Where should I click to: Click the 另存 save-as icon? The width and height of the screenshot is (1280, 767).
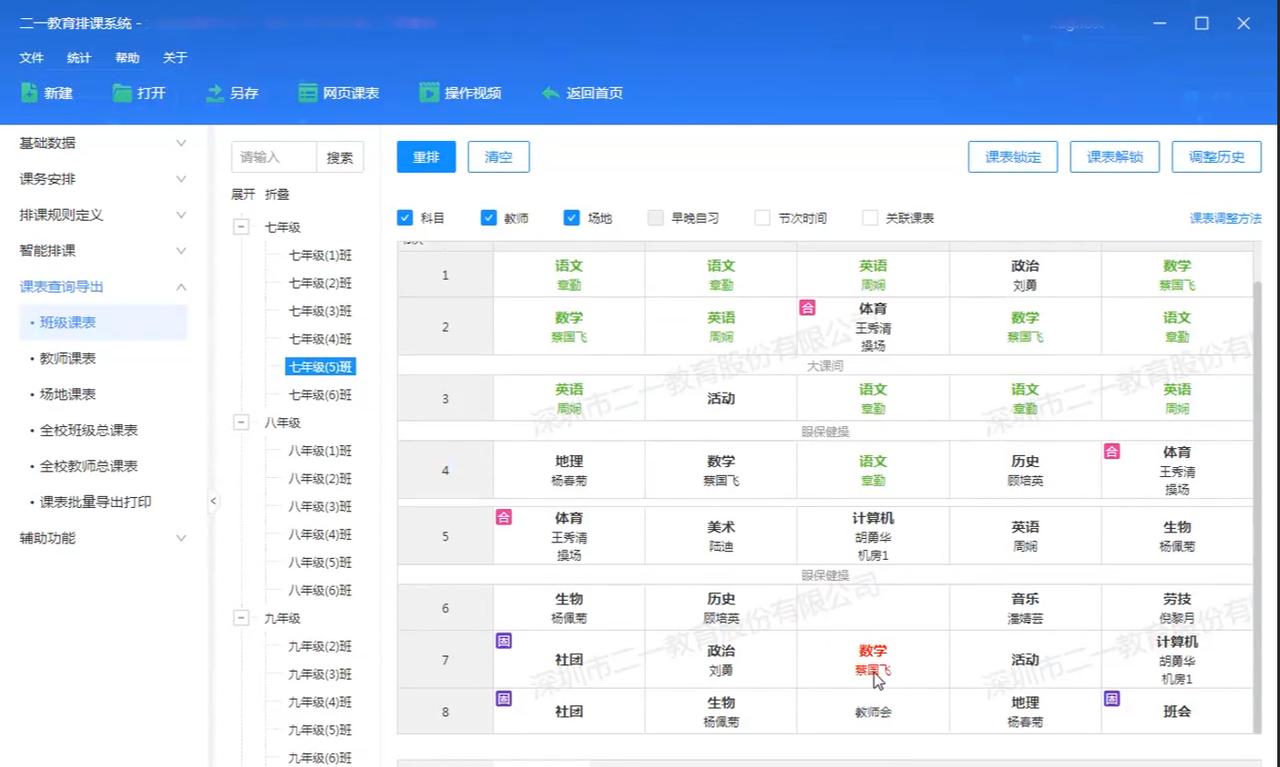click(215, 93)
